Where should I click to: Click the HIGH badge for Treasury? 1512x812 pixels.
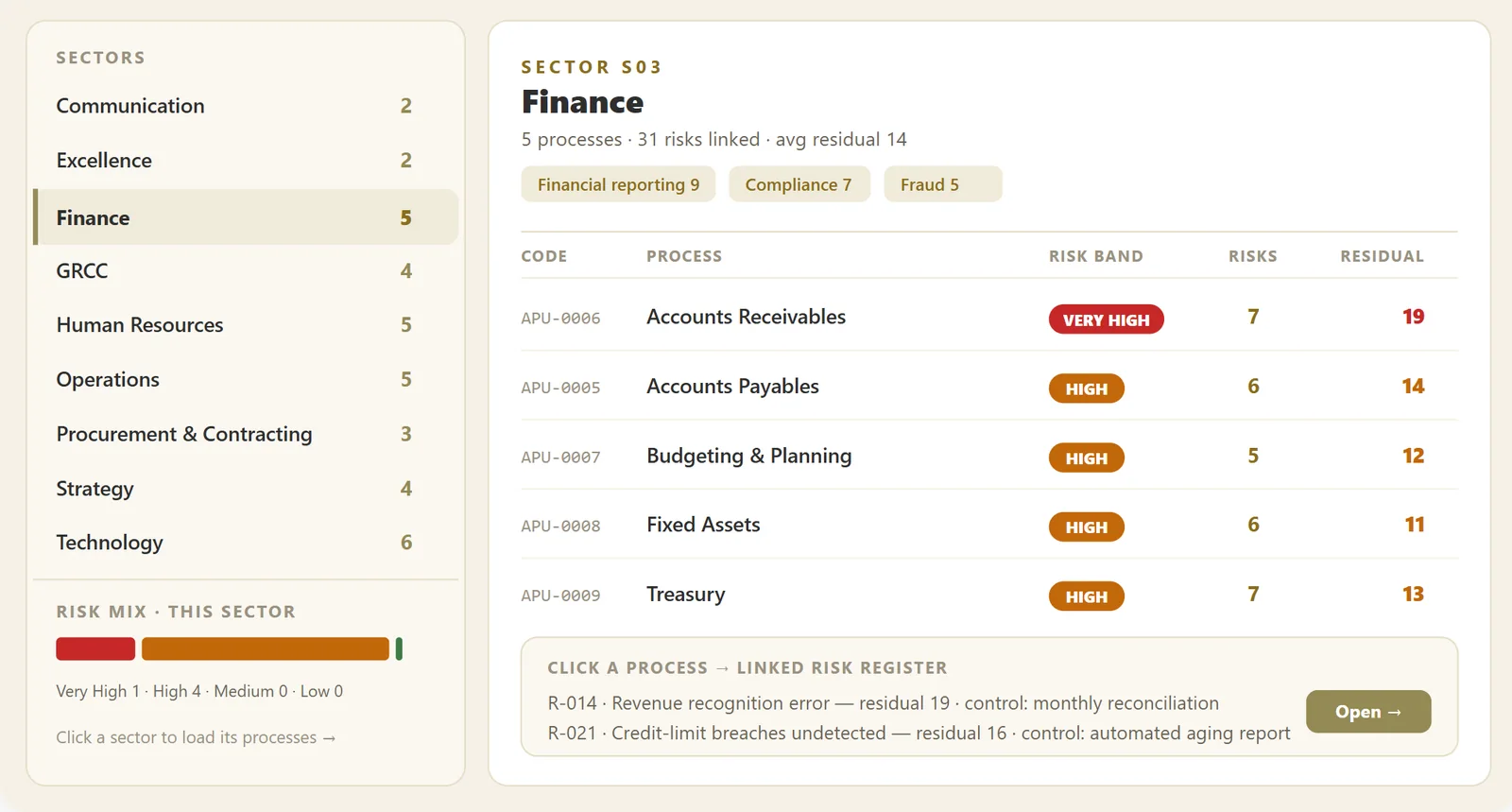tap(1087, 596)
